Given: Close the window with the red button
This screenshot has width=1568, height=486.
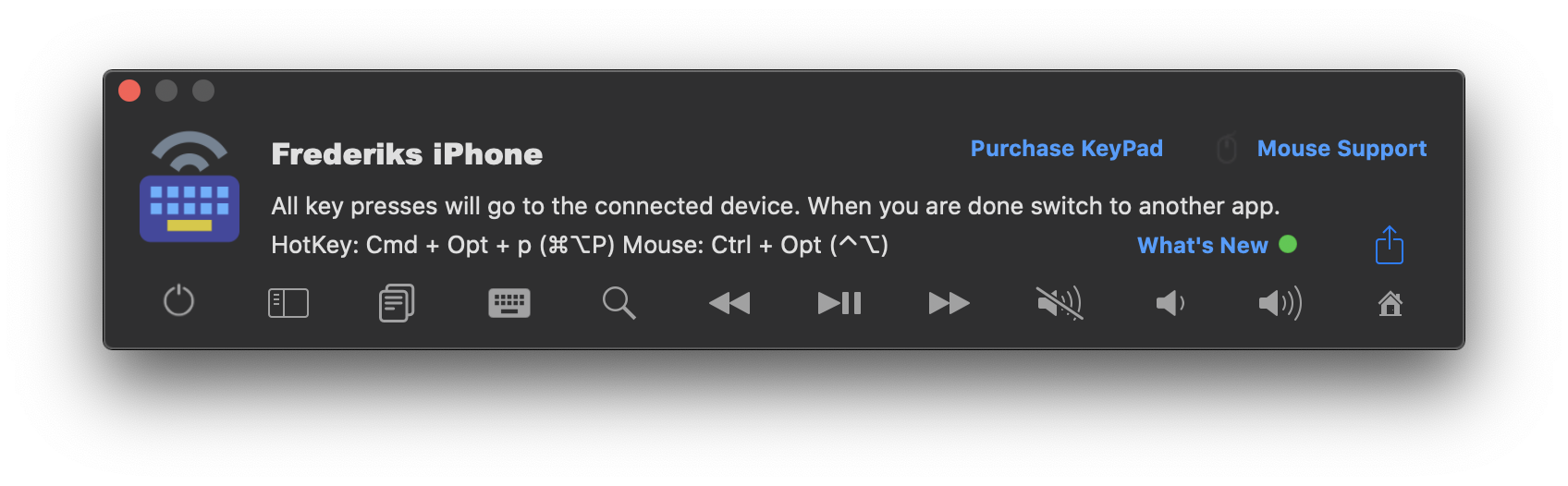Looking at the screenshot, I should 129,91.
